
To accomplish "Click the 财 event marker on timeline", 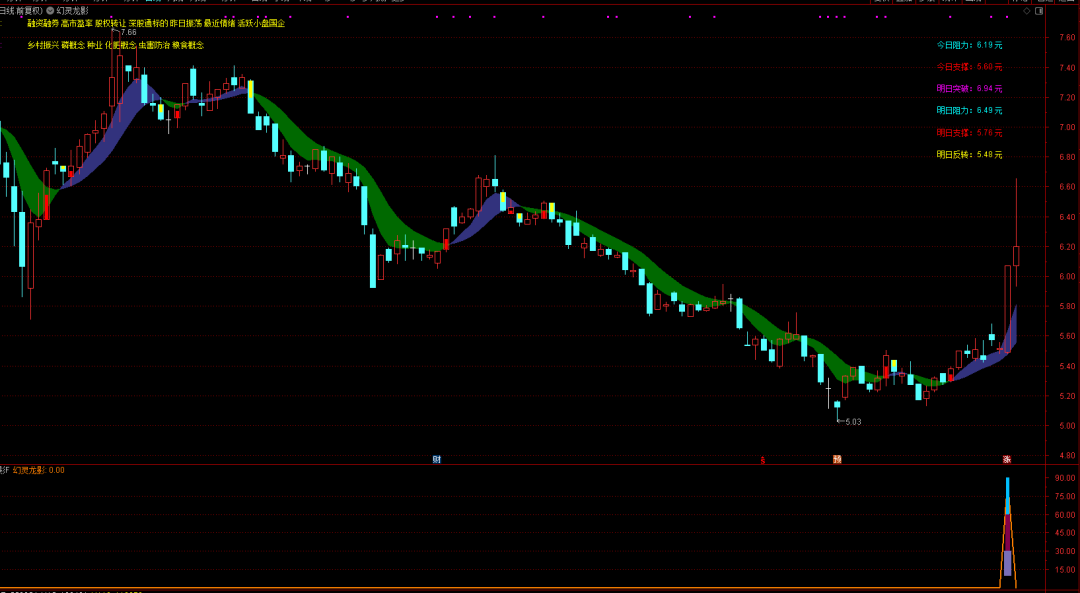I will [437, 459].
